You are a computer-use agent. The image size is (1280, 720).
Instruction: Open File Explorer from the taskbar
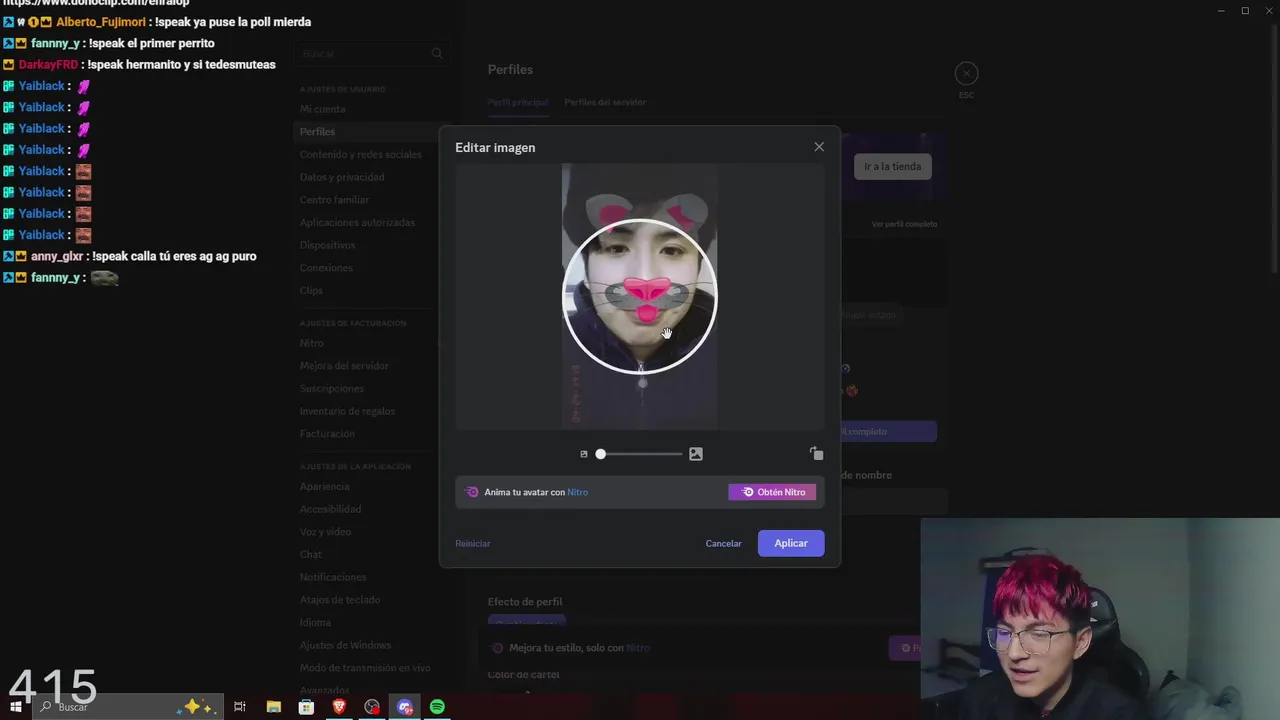273,707
